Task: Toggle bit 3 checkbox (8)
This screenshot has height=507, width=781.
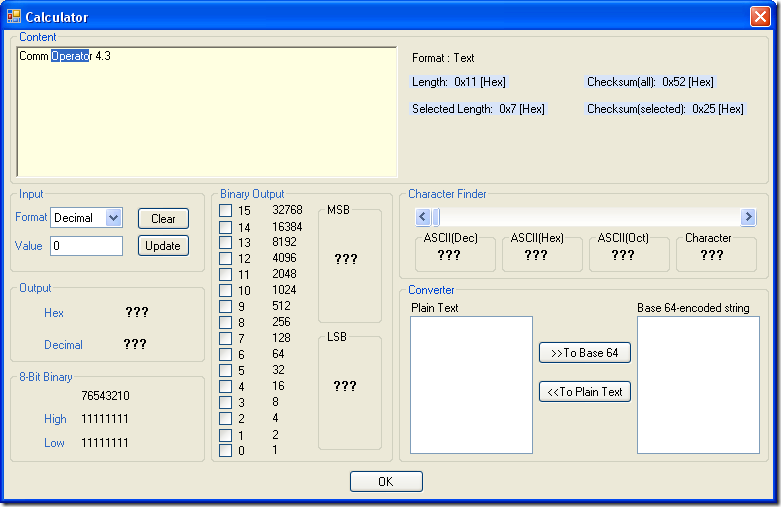Action: pos(226,402)
